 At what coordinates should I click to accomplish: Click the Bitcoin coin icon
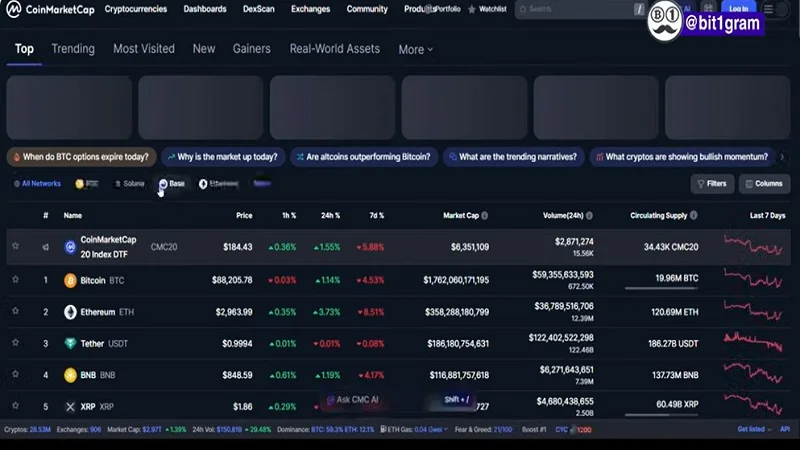coord(71,280)
